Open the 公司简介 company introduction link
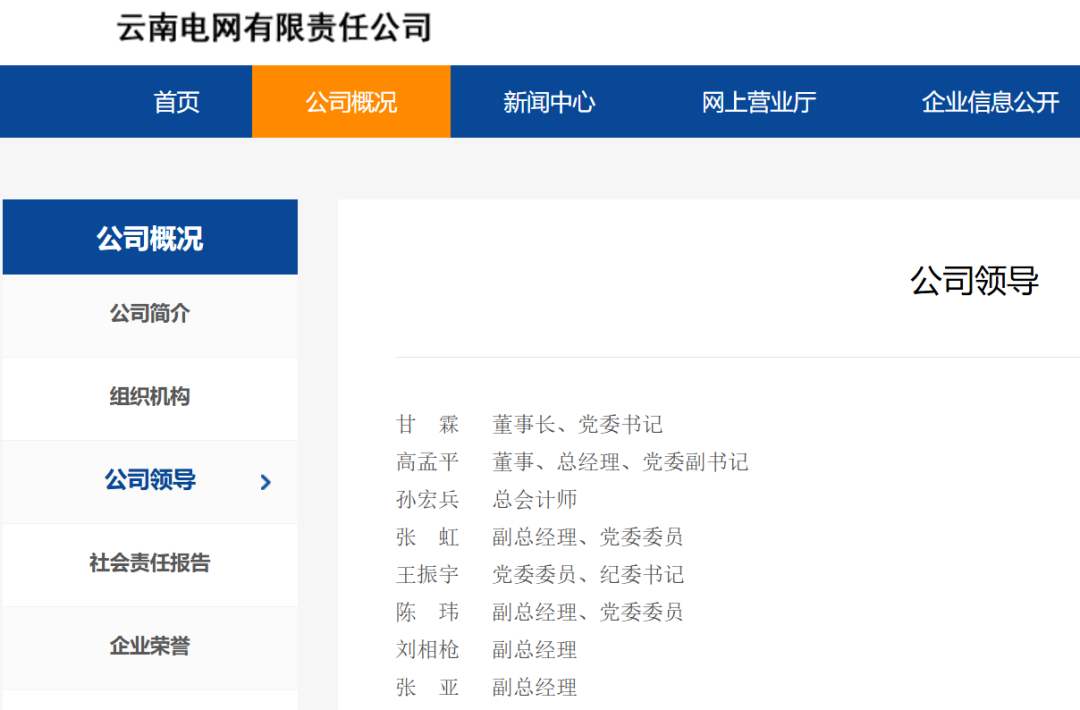Image resolution: width=1080 pixels, height=710 pixels. 150,314
